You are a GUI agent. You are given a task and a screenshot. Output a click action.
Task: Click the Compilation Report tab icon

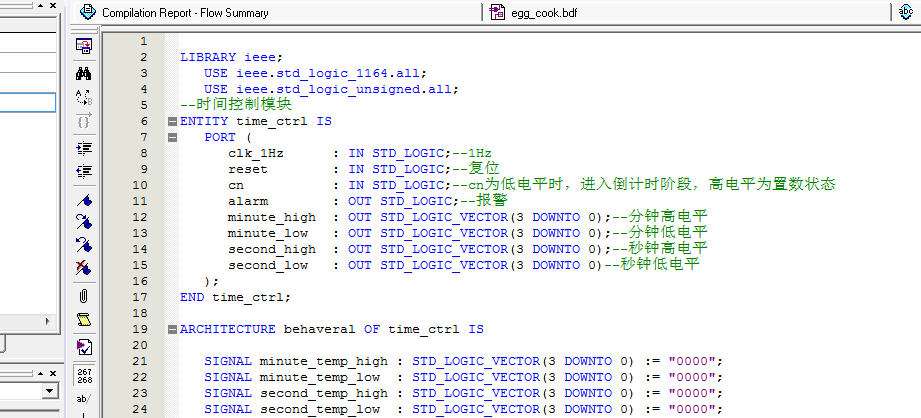(x=88, y=12)
